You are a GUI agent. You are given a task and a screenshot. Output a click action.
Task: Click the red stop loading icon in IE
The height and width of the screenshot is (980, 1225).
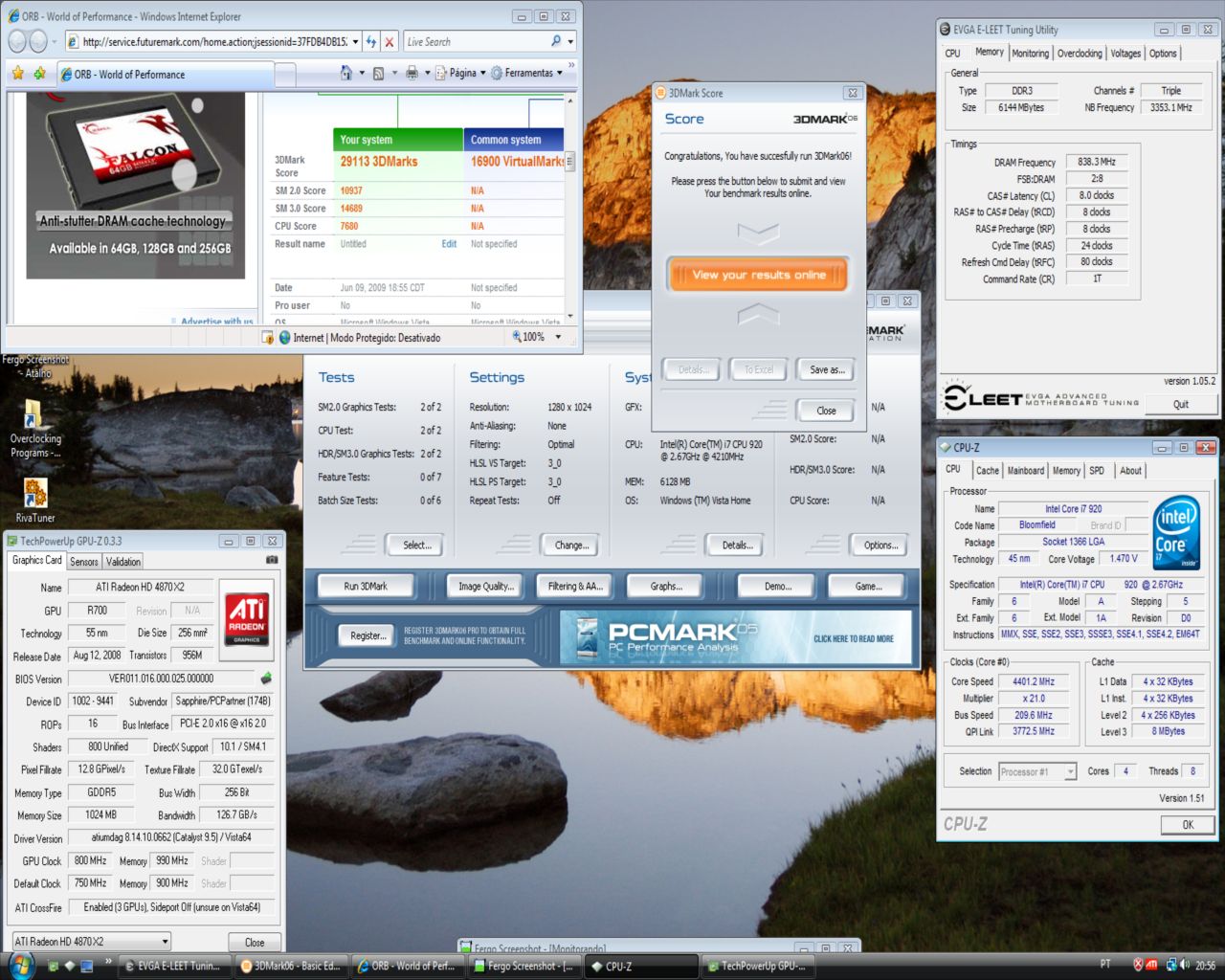coord(389,42)
